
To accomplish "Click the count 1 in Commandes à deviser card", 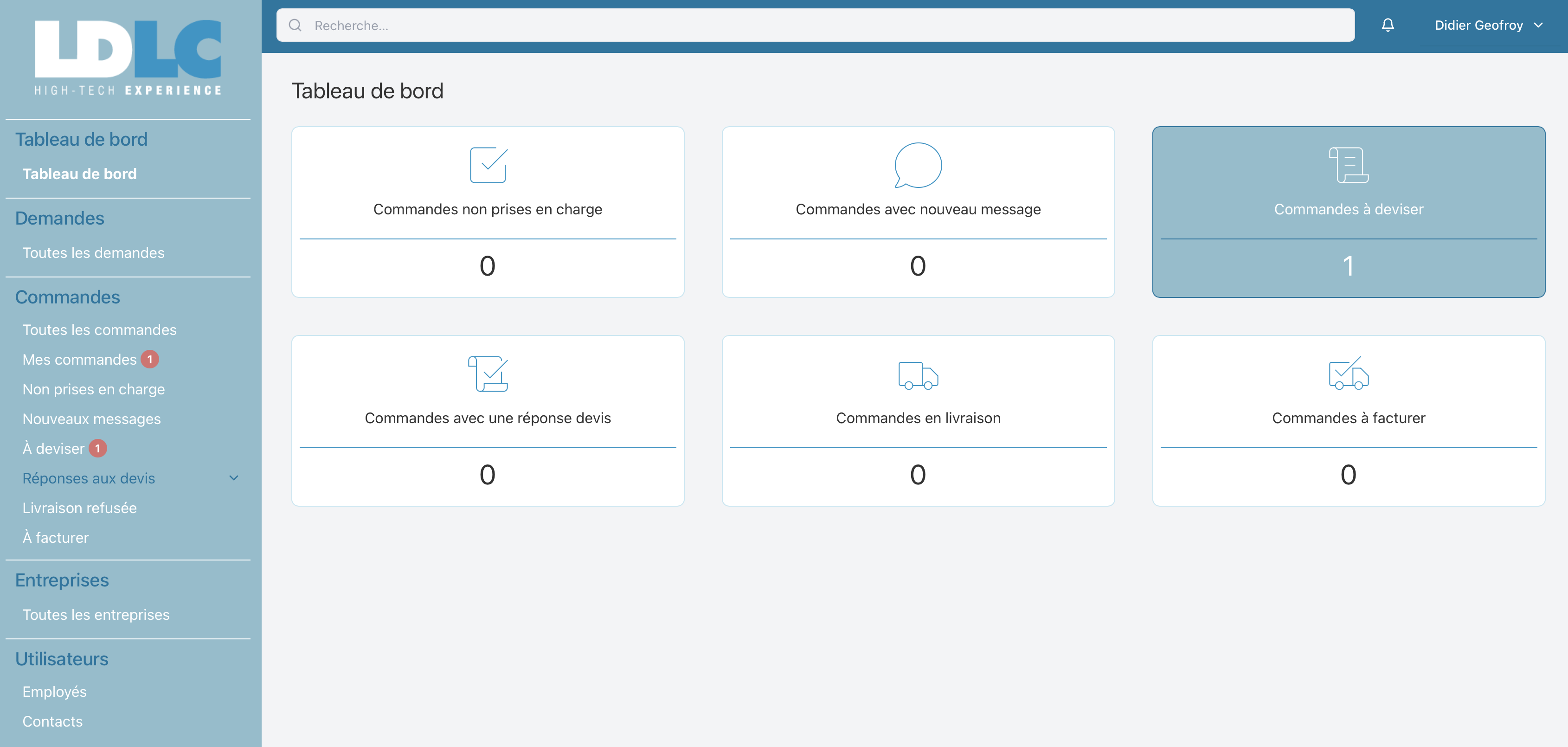I will point(1349,266).
